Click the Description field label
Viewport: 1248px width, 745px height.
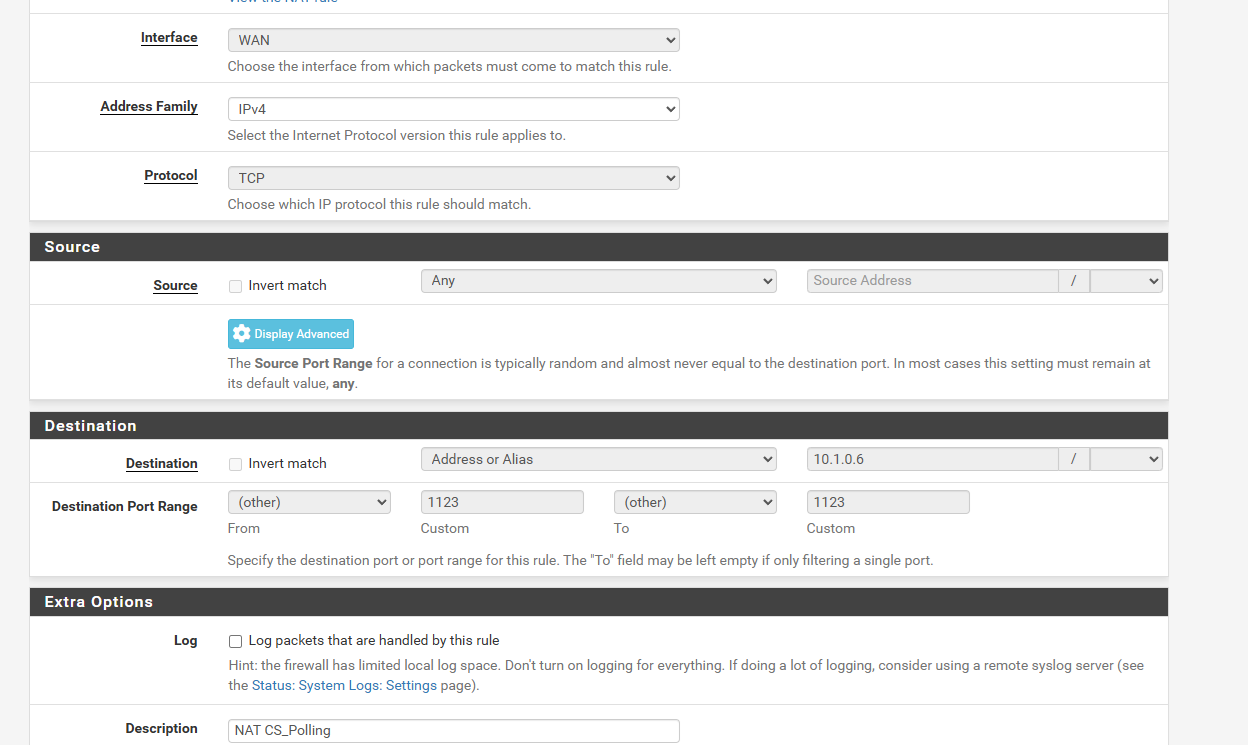click(162, 729)
